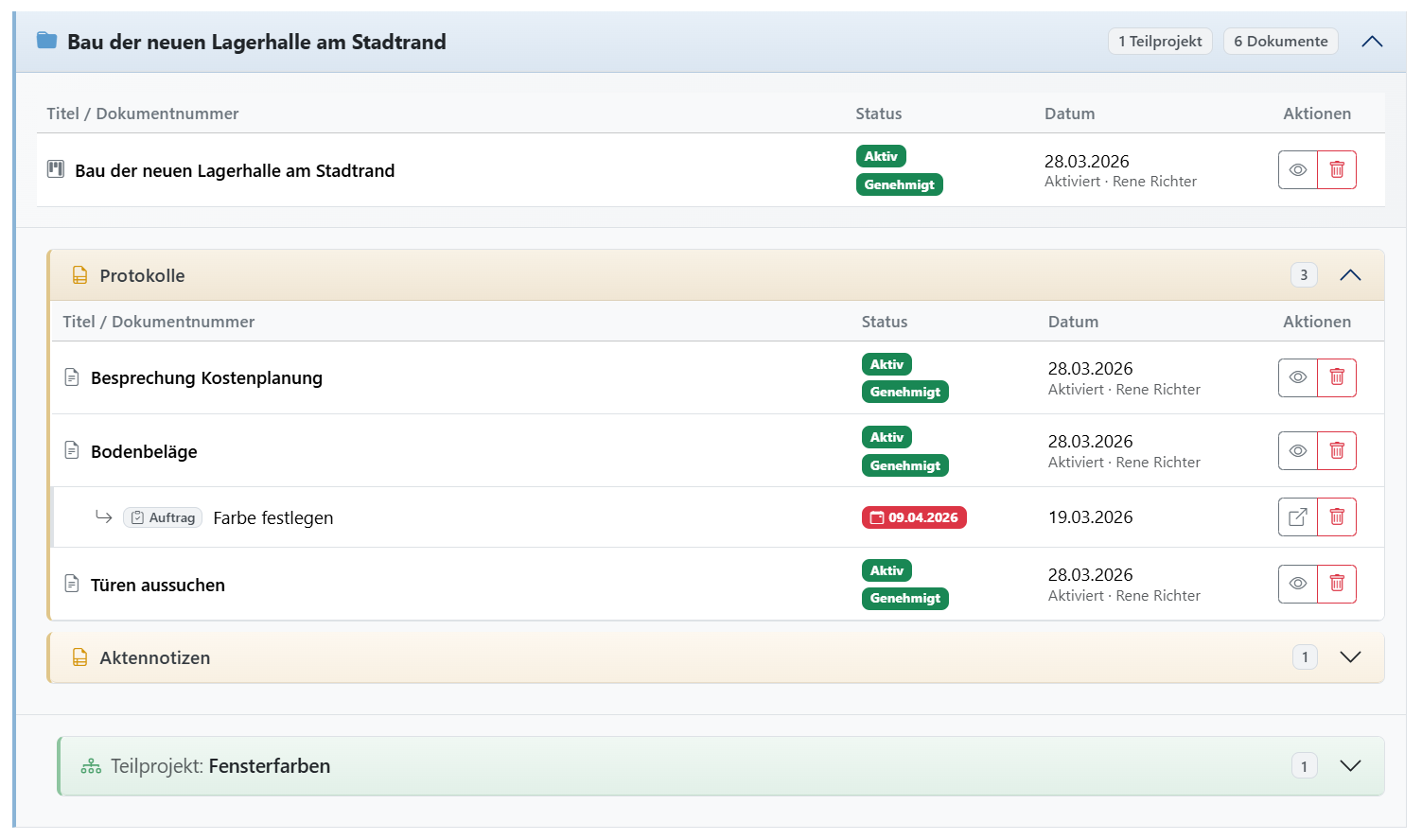Remove the Türen aussuchen document
This screenshot has width=1422, height=840.
click(x=1336, y=584)
